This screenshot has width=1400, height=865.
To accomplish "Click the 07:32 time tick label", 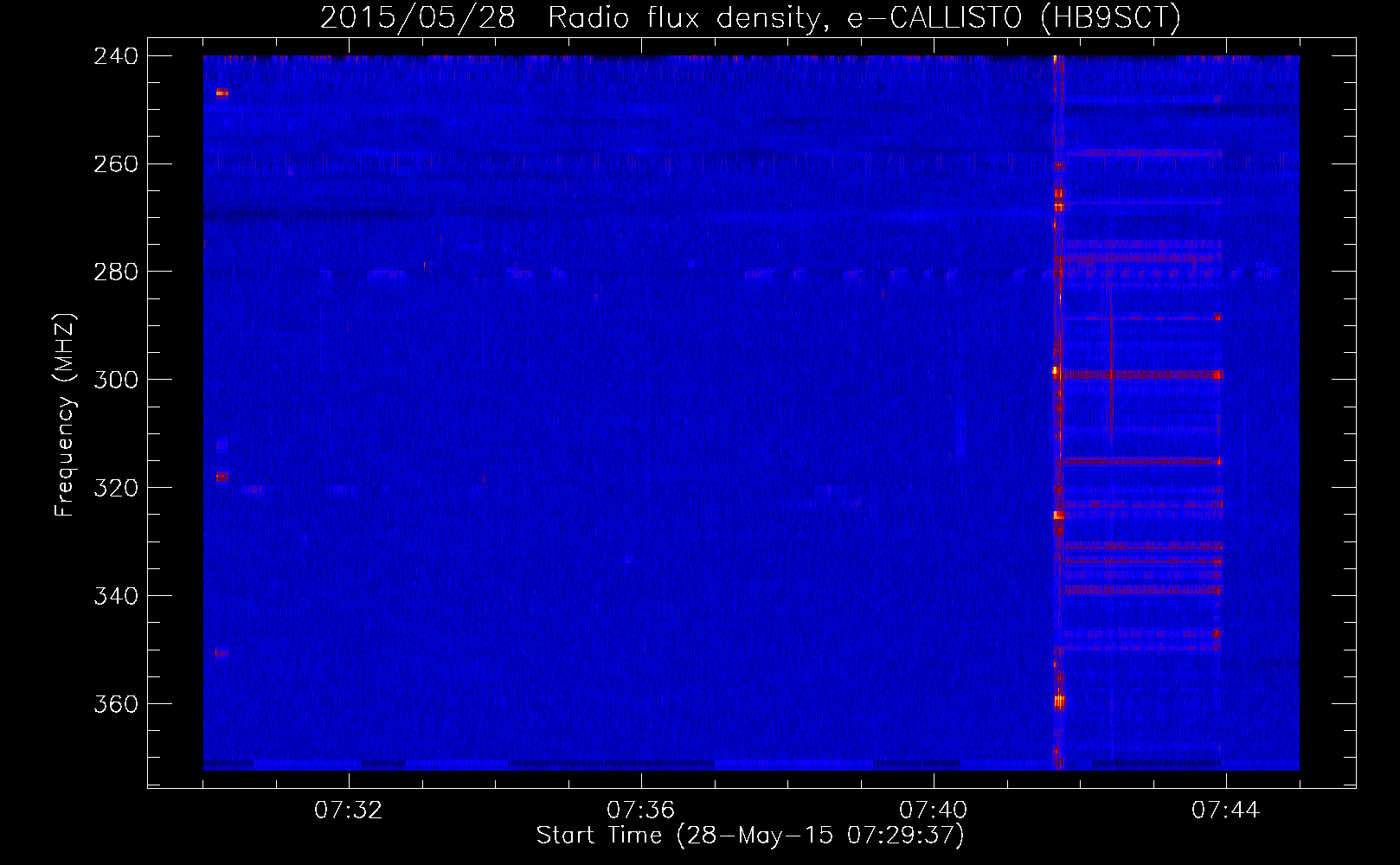I will 349,811.
